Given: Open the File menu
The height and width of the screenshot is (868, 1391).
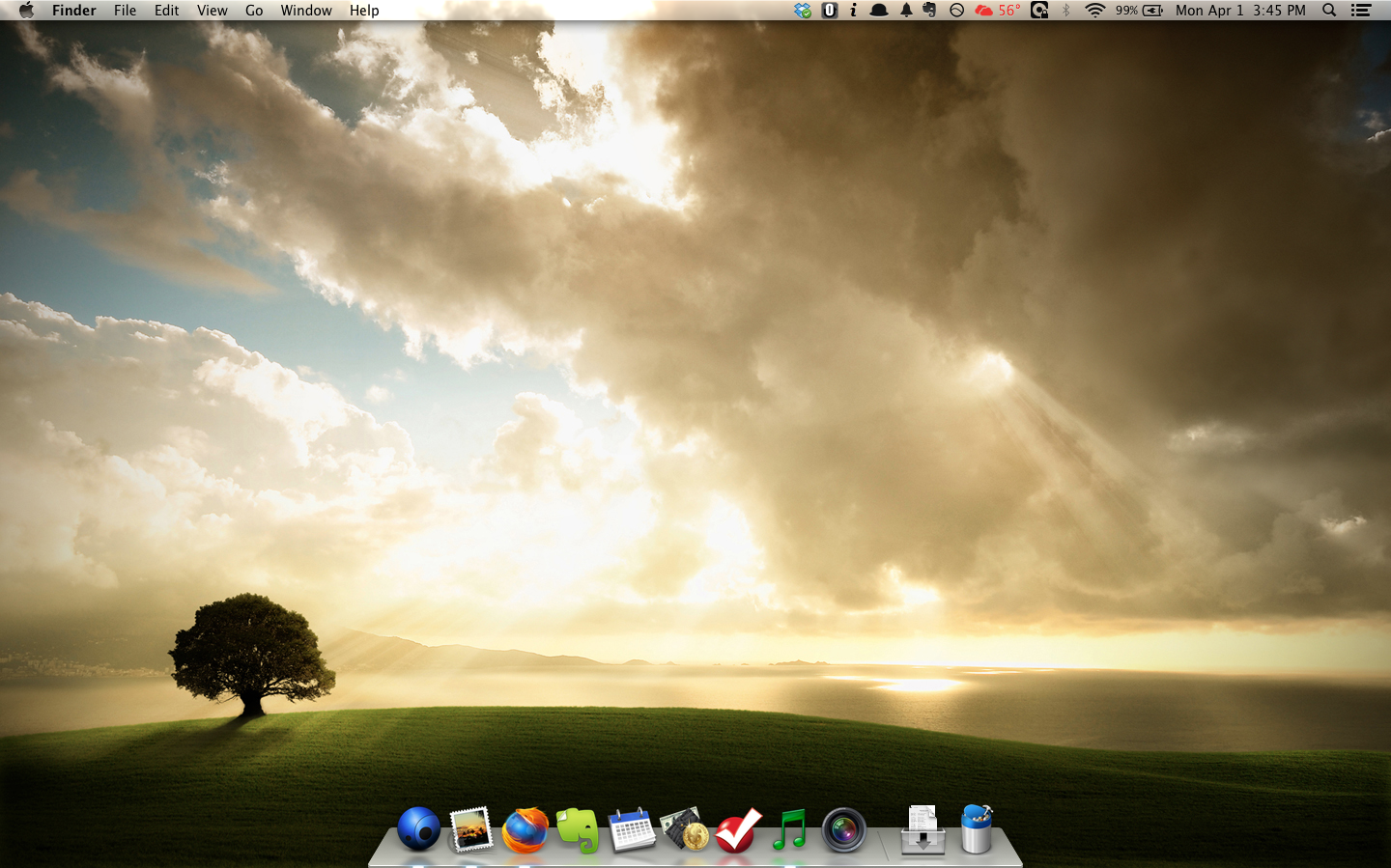Looking at the screenshot, I should [126, 10].
